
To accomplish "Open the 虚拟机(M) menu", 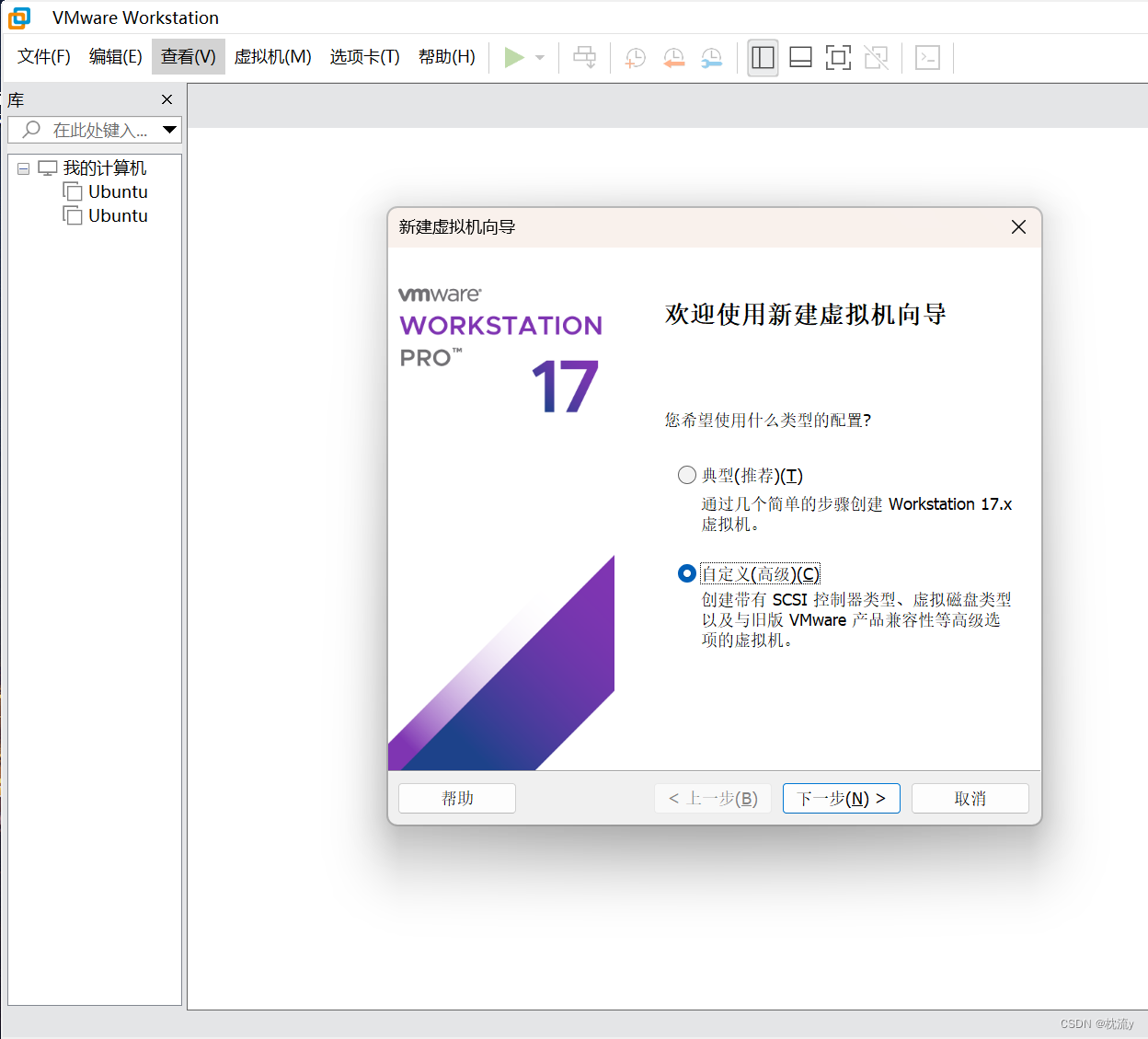I will (x=273, y=57).
